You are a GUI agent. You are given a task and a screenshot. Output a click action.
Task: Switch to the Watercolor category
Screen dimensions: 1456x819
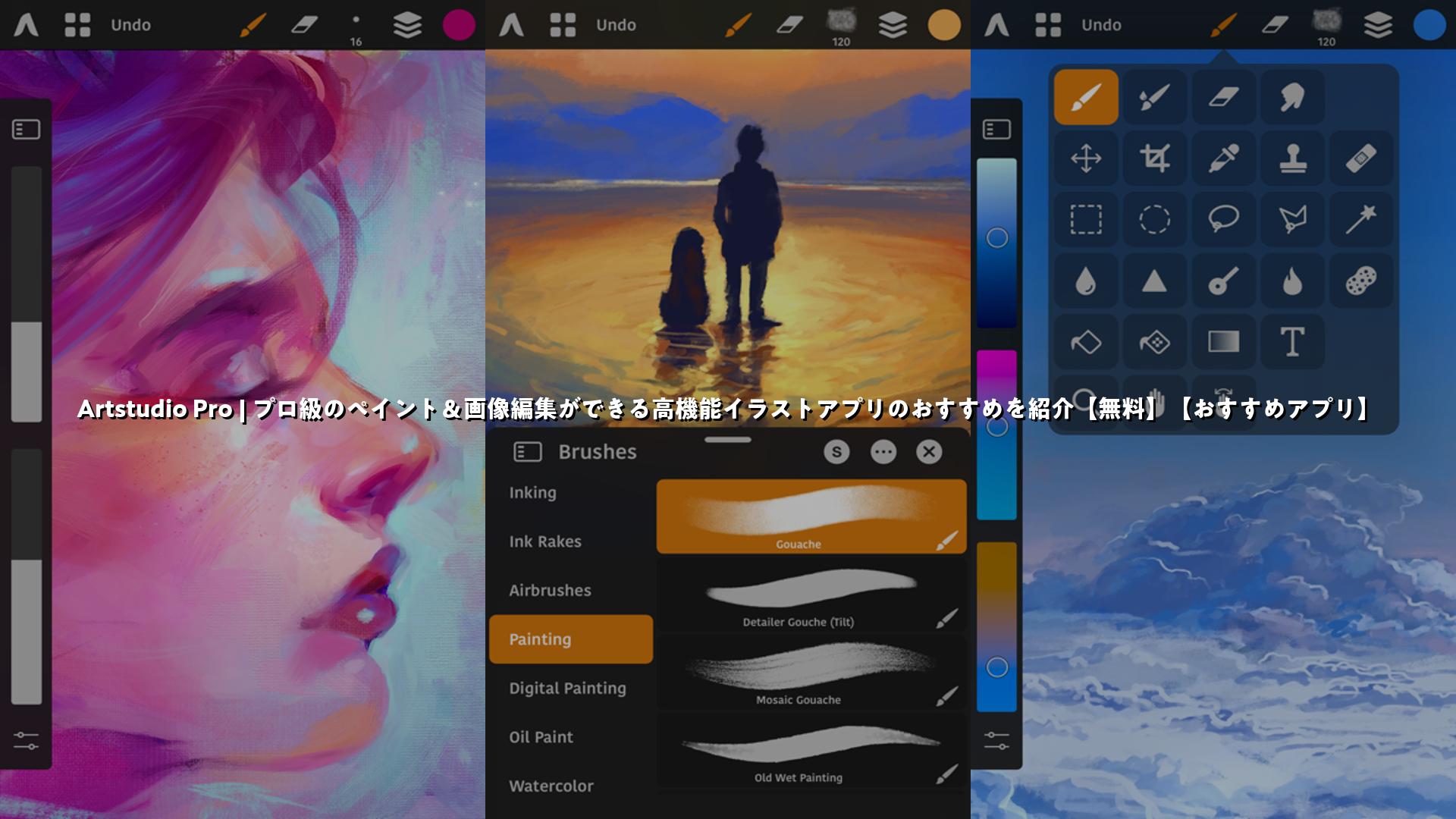551,786
